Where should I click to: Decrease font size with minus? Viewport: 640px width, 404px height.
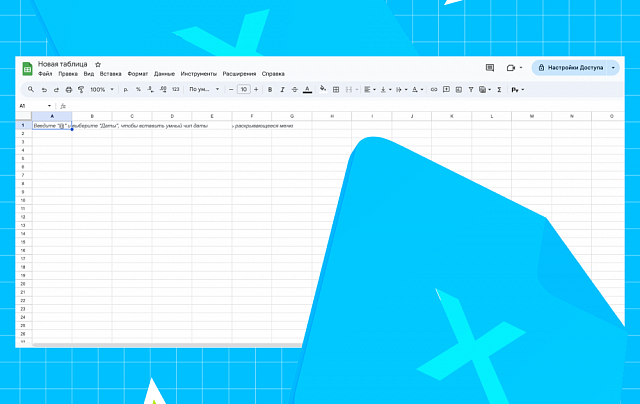click(231, 89)
